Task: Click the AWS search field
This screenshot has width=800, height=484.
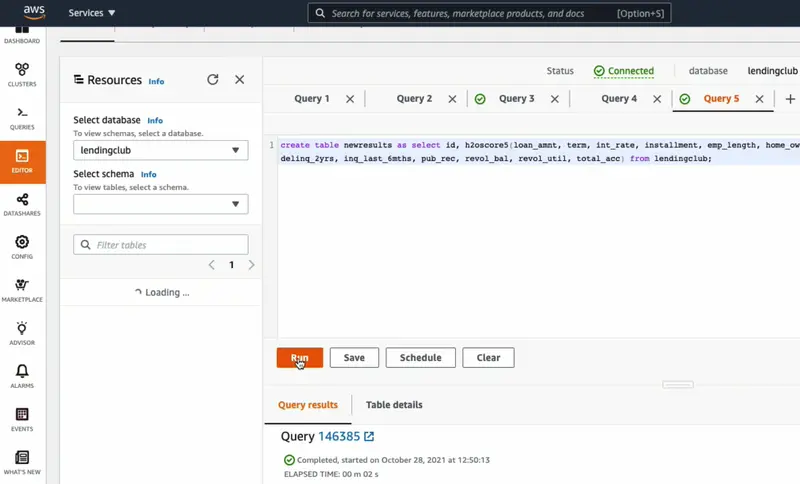Action: pos(489,13)
